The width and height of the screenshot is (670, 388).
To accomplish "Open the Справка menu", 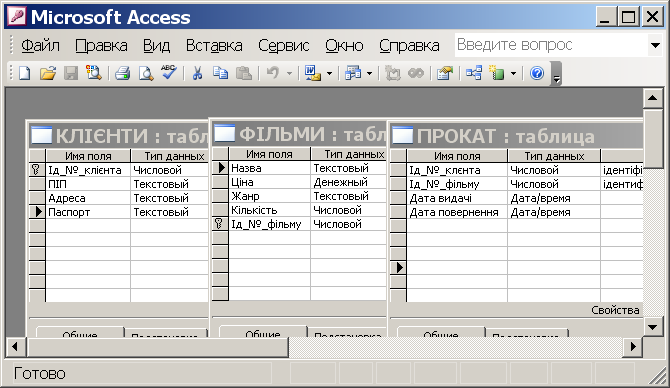I will click(409, 45).
